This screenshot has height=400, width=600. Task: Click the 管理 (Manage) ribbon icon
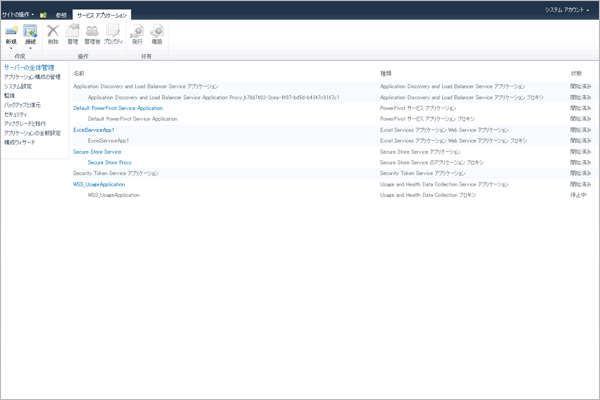click(72, 32)
